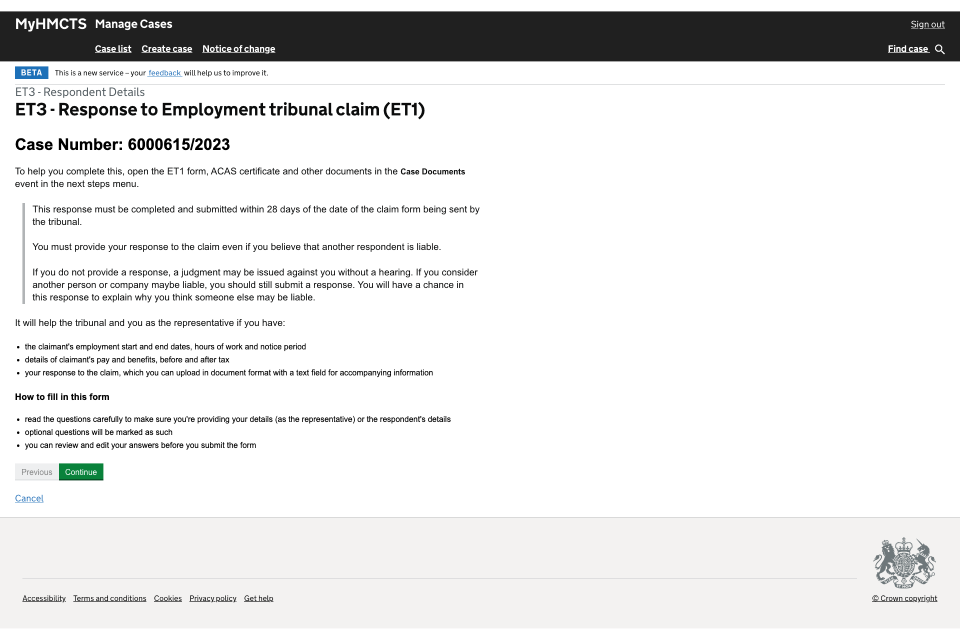View Terms and conditions
This screenshot has width=960, height=640.
[109, 598]
